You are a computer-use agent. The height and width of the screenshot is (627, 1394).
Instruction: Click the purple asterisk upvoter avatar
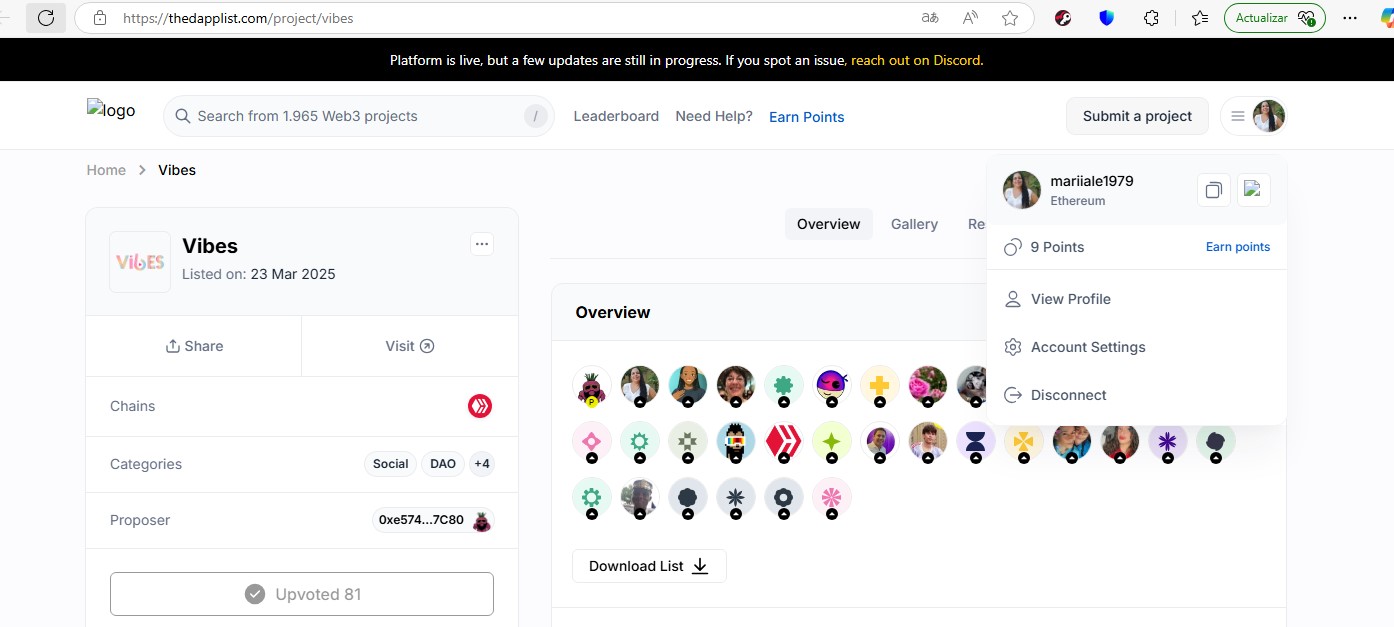(1168, 441)
